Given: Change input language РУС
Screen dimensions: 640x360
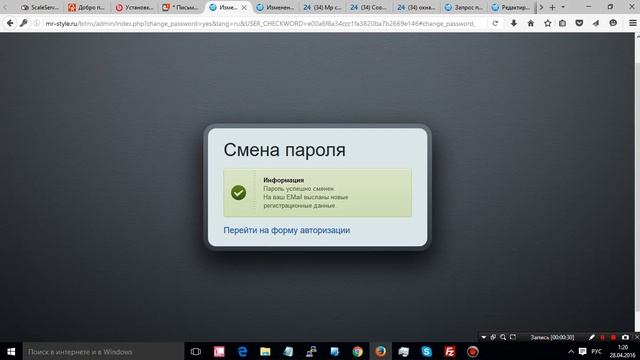Looking at the screenshot, I should pos(597,351).
